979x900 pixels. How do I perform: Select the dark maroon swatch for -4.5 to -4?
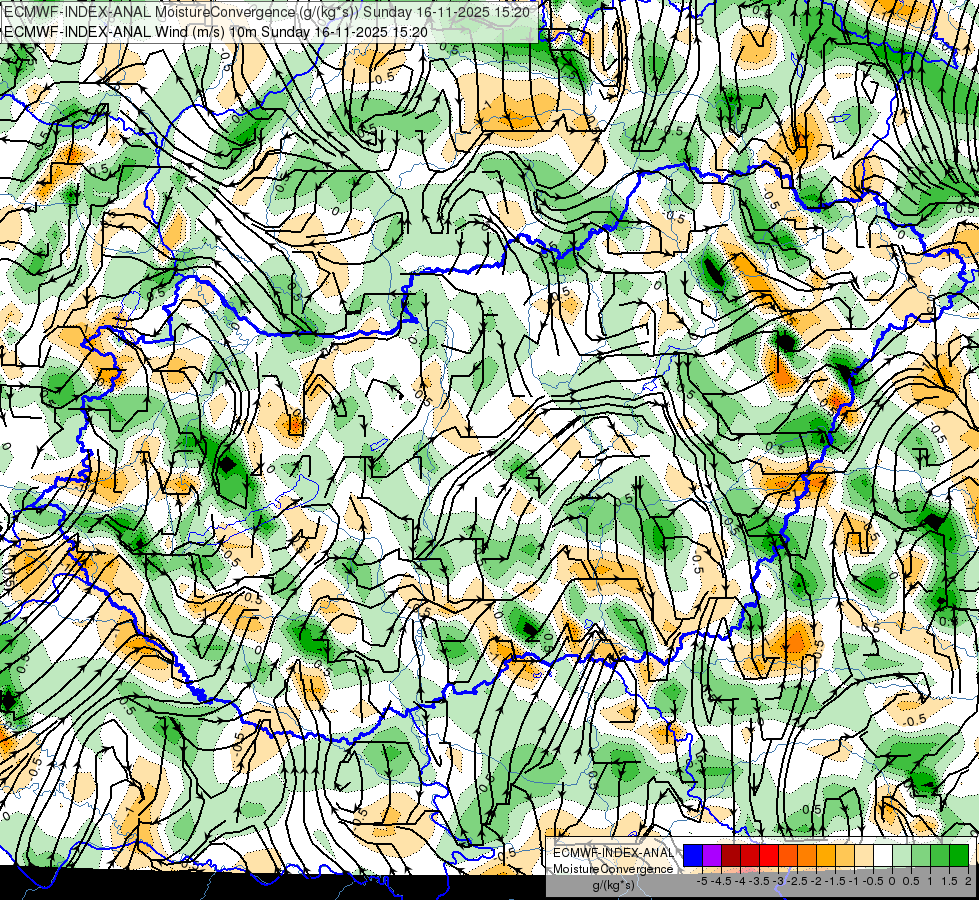[731, 855]
